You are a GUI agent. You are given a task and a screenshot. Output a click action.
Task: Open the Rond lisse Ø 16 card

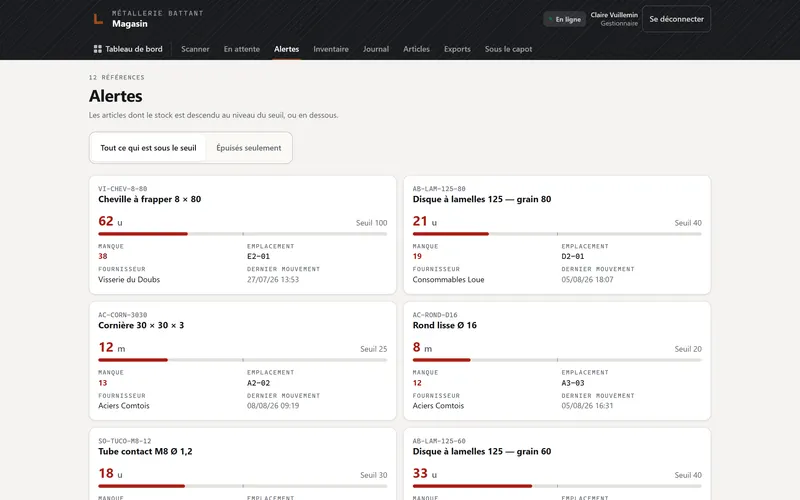(557, 361)
